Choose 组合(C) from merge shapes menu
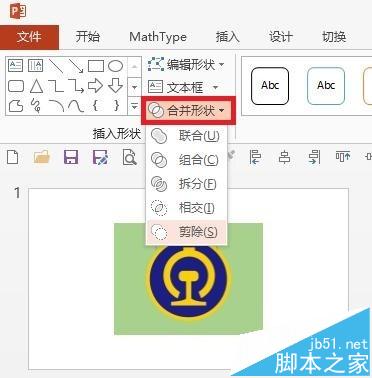Screen dimensions: 372x378 point(186,160)
